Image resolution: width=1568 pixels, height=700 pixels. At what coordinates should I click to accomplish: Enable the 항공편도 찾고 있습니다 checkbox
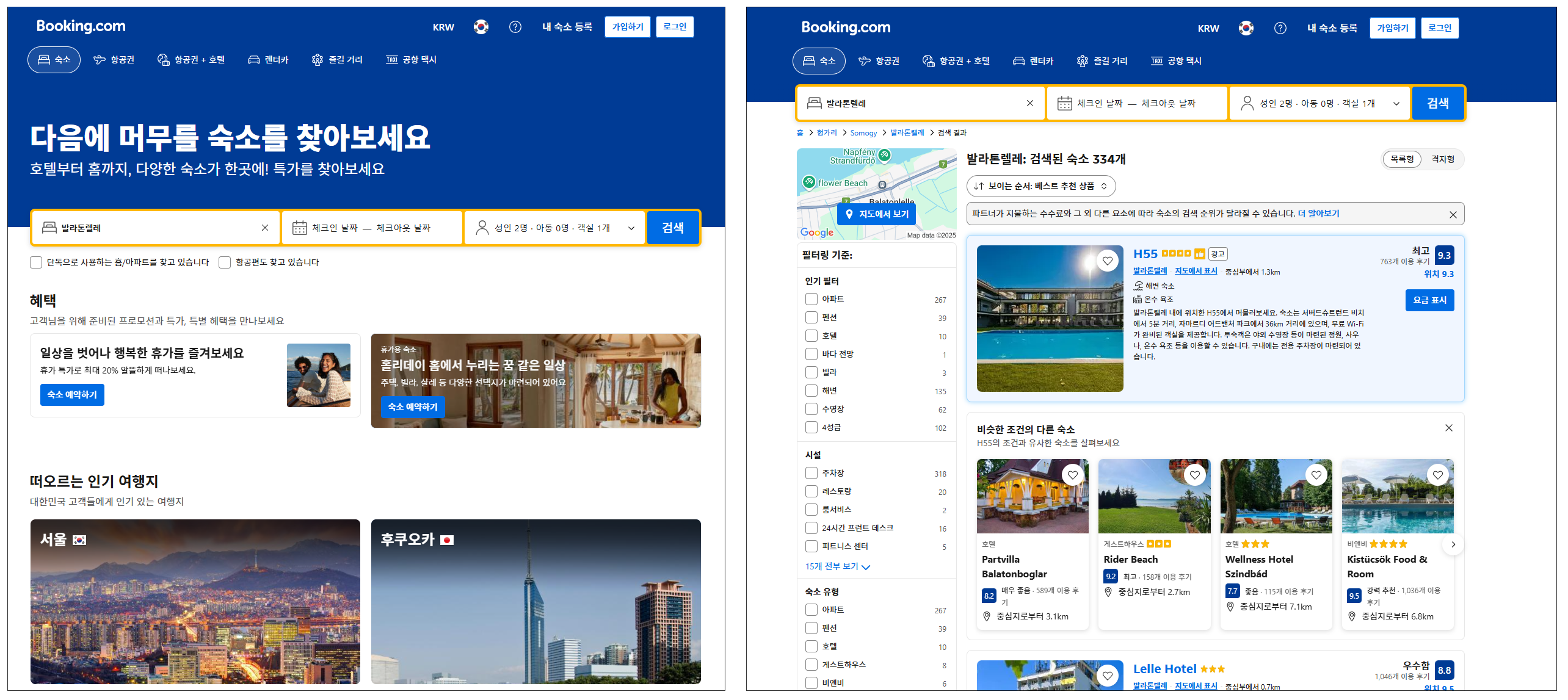[x=225, y=262]
